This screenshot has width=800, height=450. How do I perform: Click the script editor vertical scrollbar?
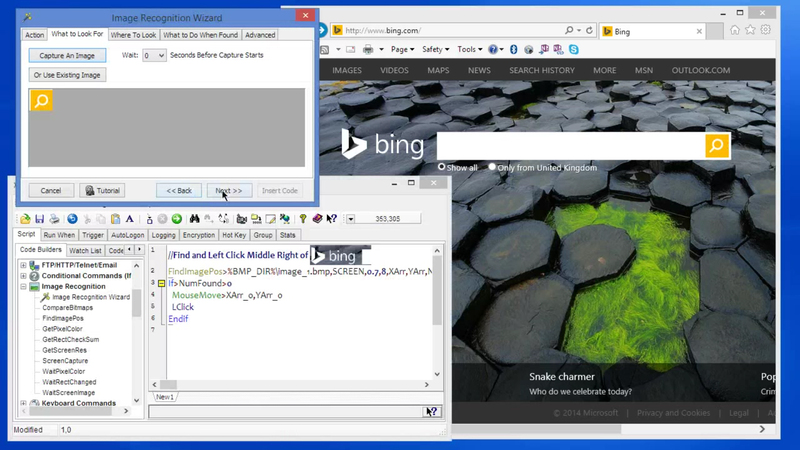coord(437,312)
